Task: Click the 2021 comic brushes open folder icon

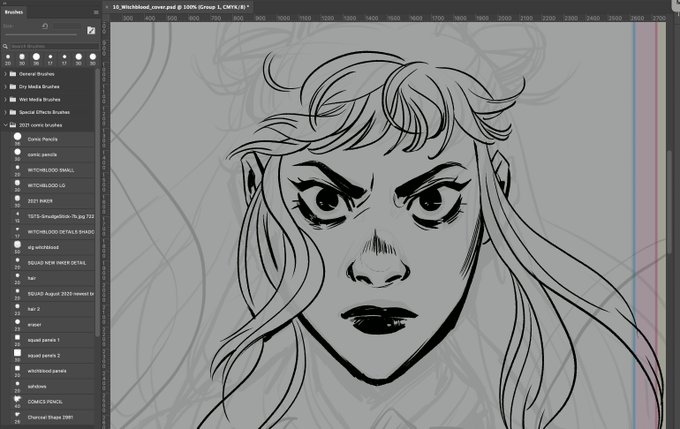Action: pyautogui.click(x=13, y=125)
